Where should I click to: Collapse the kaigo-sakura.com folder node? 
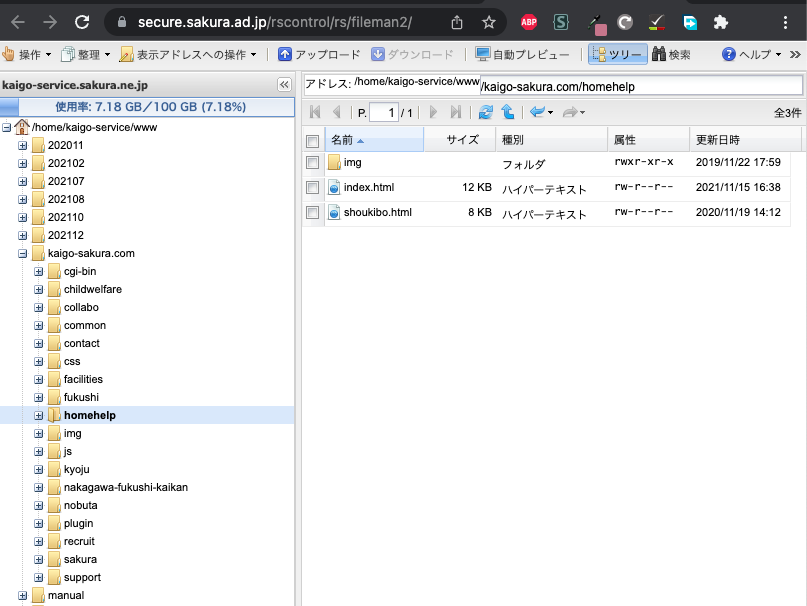[x=23, y=254]
